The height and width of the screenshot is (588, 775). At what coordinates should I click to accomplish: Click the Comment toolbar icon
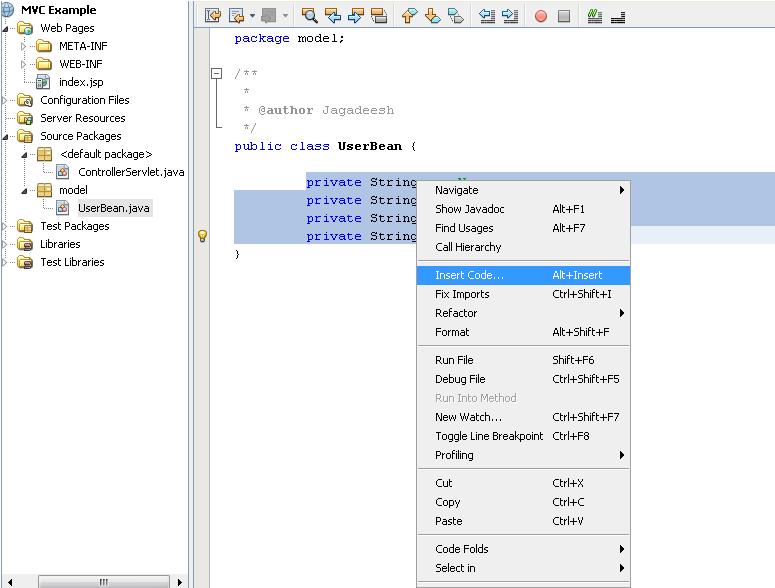[595, 16]
